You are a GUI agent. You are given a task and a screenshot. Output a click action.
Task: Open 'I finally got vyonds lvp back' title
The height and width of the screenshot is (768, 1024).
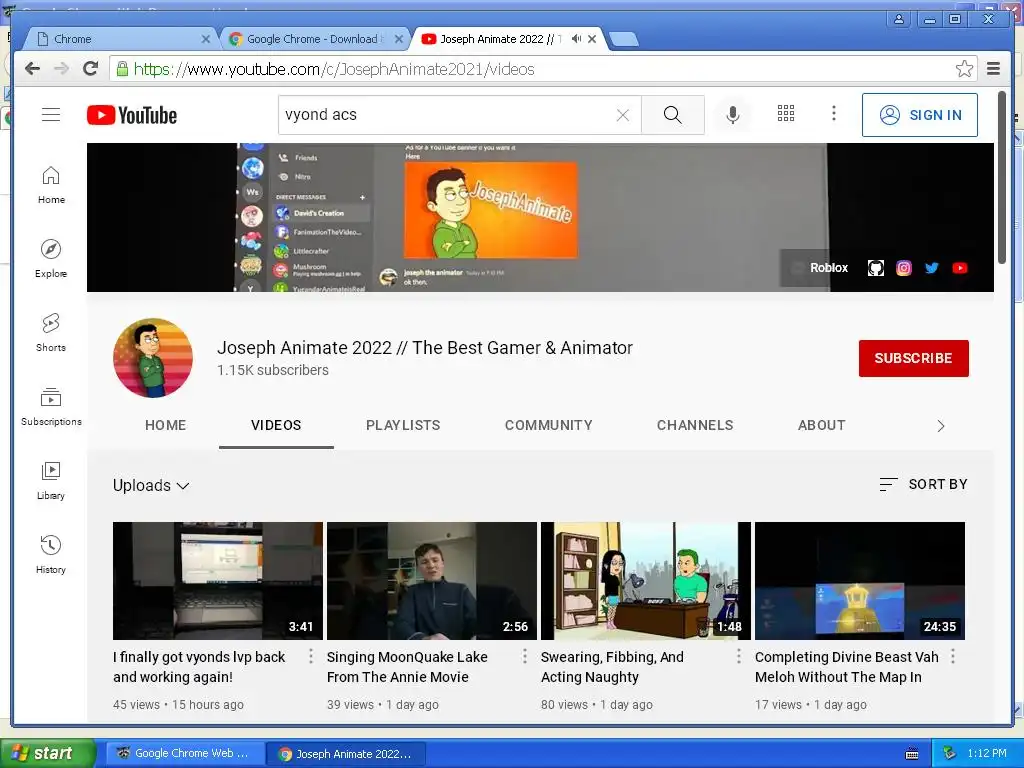(x=199, y=667)
